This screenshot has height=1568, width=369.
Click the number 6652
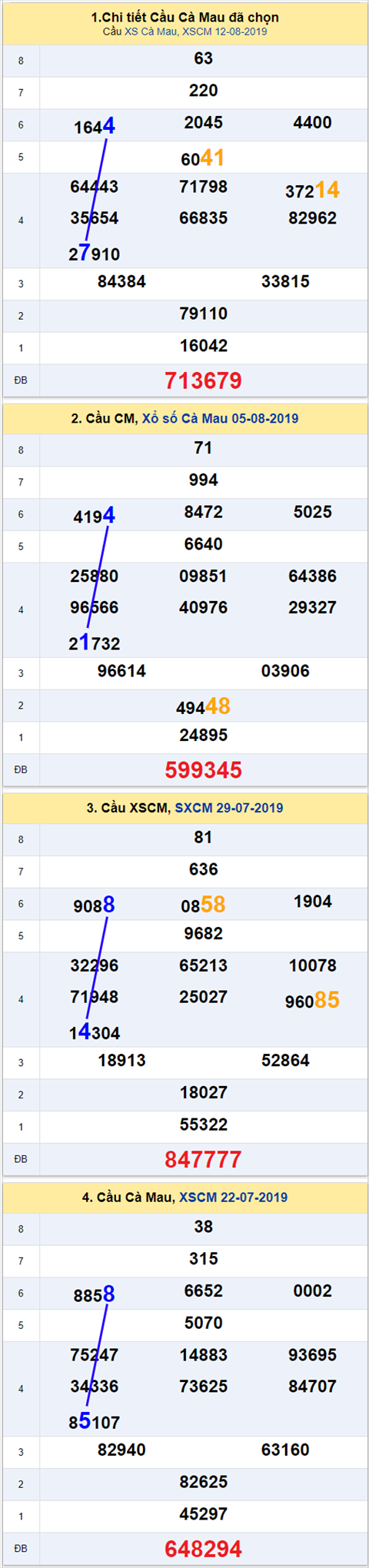pyautogui.click(x=203, y=1291)
